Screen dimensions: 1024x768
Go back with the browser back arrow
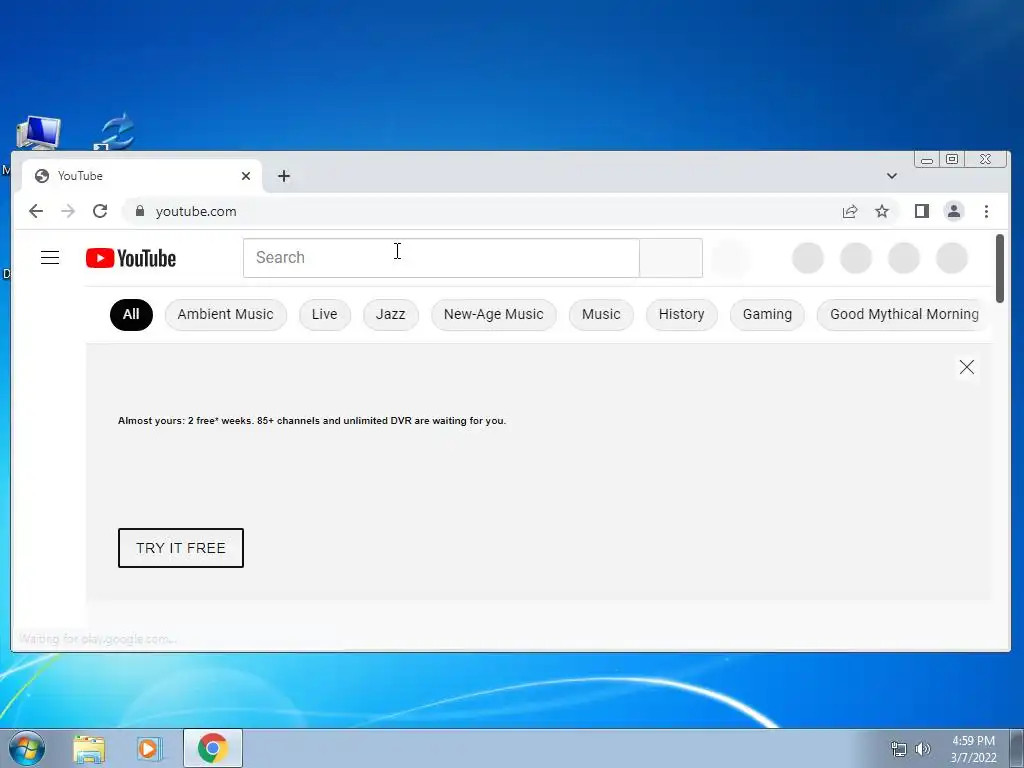tap(36, 211)
